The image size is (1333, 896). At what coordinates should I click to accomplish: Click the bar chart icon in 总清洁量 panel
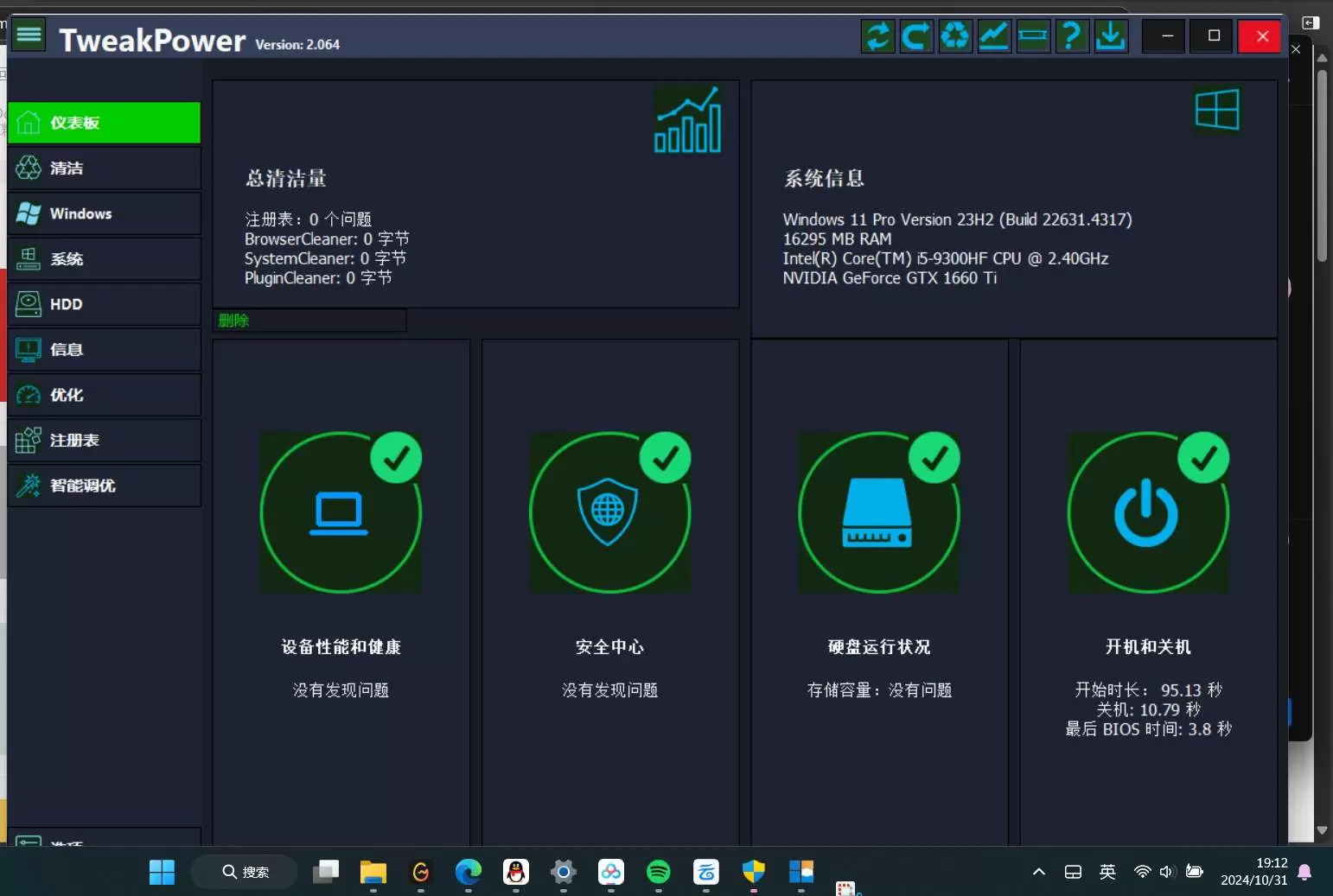(687, 120)
